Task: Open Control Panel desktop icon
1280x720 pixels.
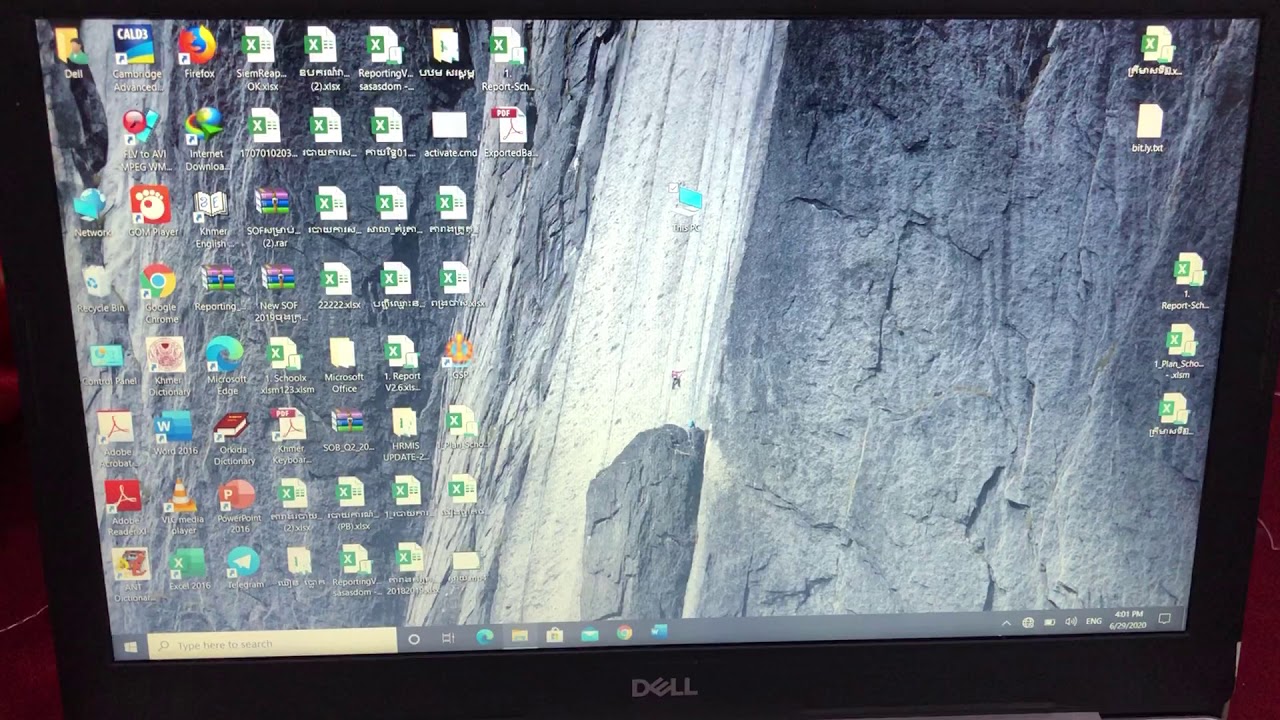Action: (108, 364)
